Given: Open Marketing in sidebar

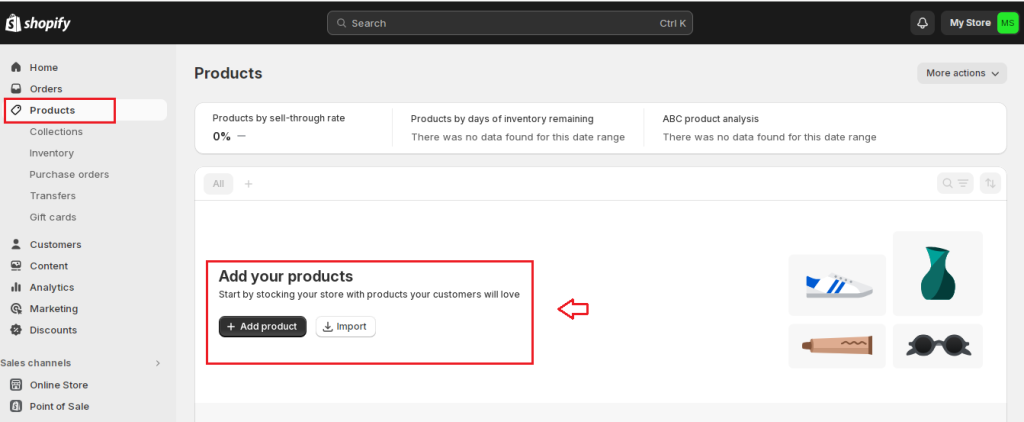Looking at the screenshot, I should coord(54,308).
